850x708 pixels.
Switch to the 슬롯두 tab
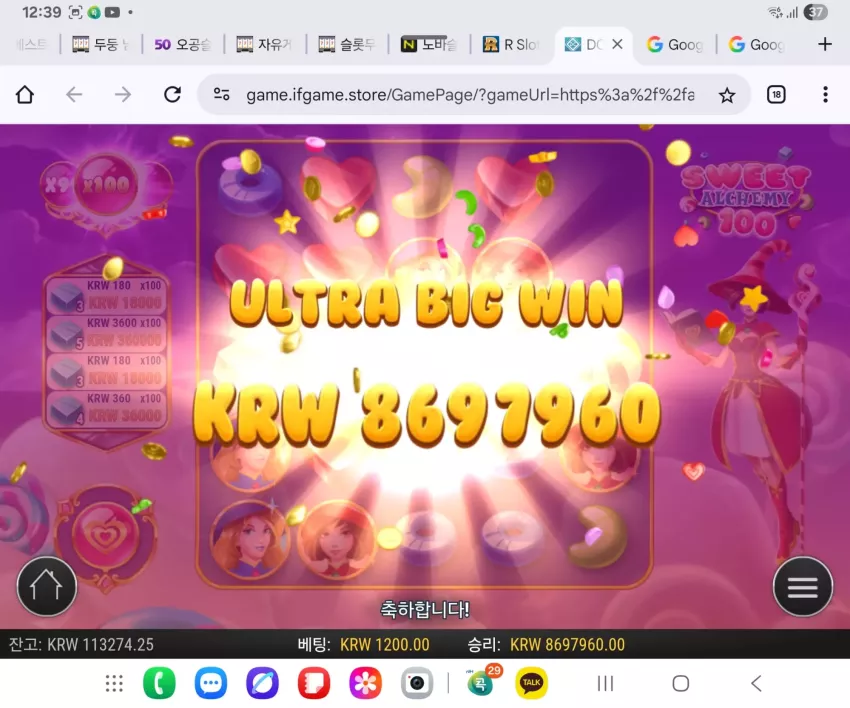coord(347,44)
